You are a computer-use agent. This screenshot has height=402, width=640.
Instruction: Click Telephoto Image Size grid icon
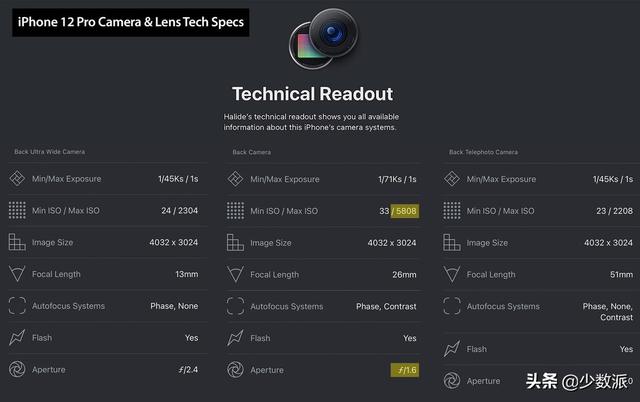[x=452, y=242]
